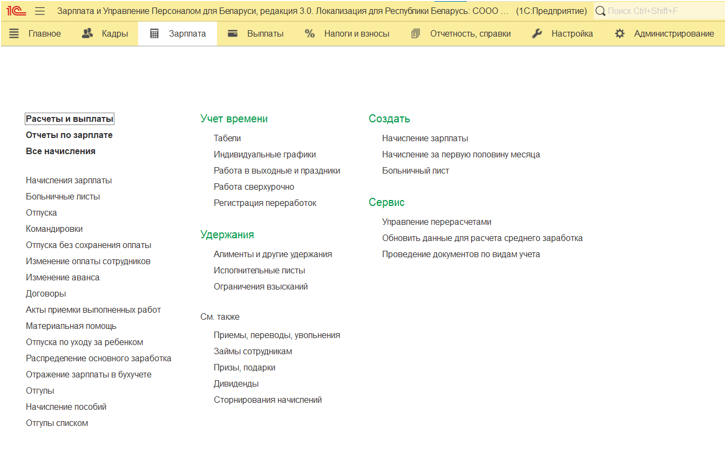Open Работа в выходные и праздники
726x453 pixels.
(x=277, y=170)
